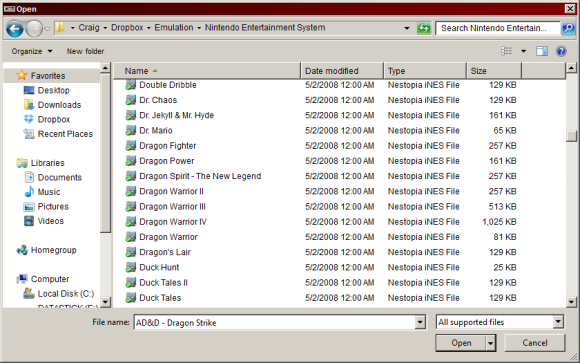Sort by the Size column header
This screenshot has width=580, height=363.
pos(494,71)
